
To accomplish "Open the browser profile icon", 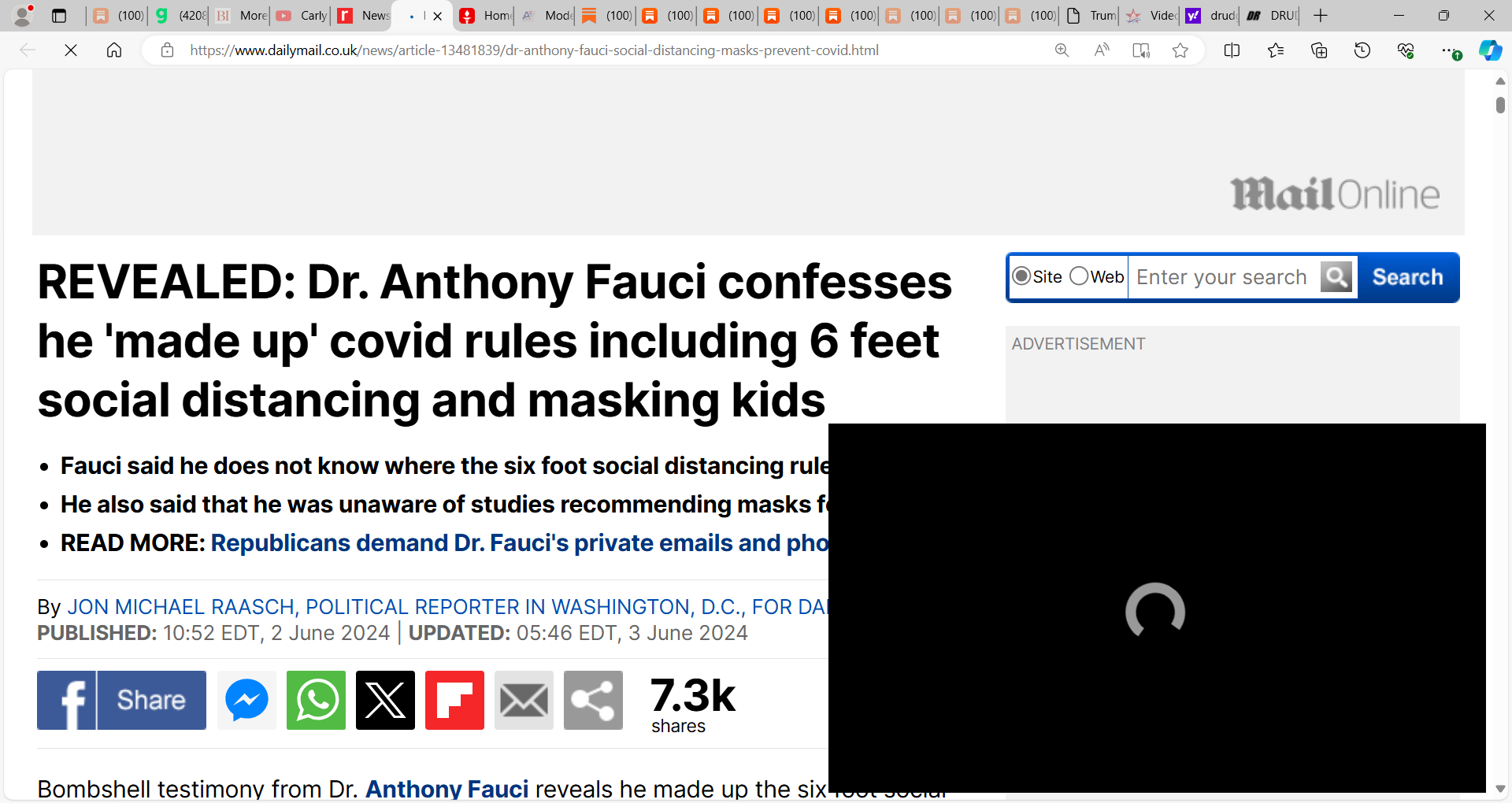I will click(x=24, y=15).
